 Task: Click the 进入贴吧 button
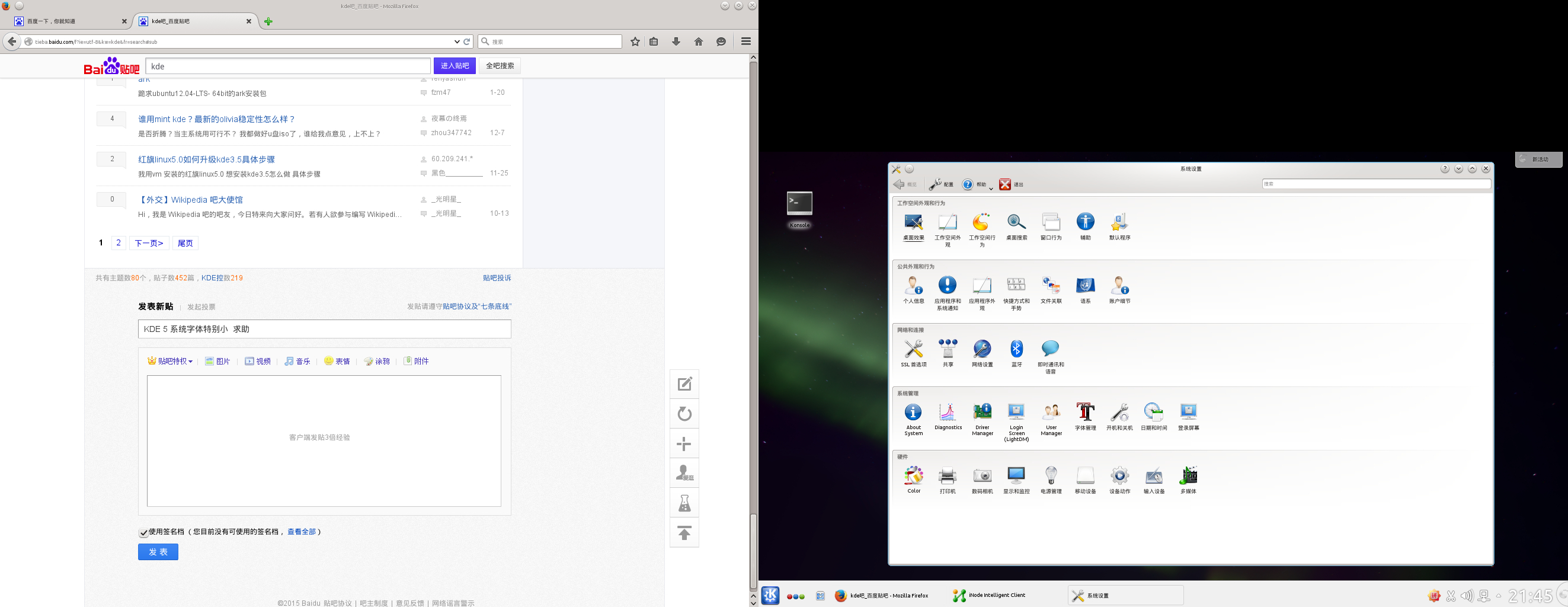pos(455,66)
